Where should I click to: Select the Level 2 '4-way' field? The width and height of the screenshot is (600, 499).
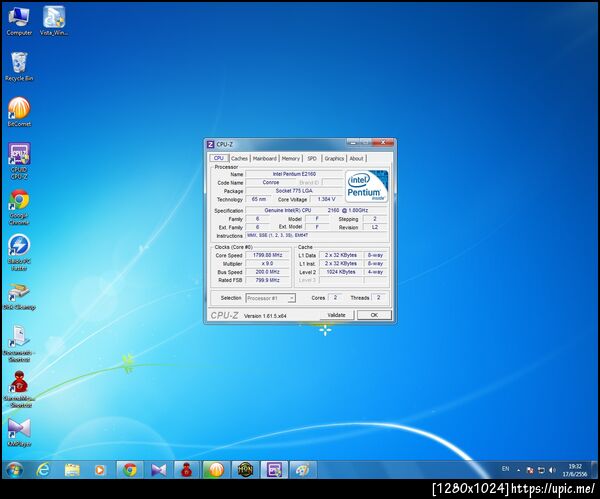375,272
